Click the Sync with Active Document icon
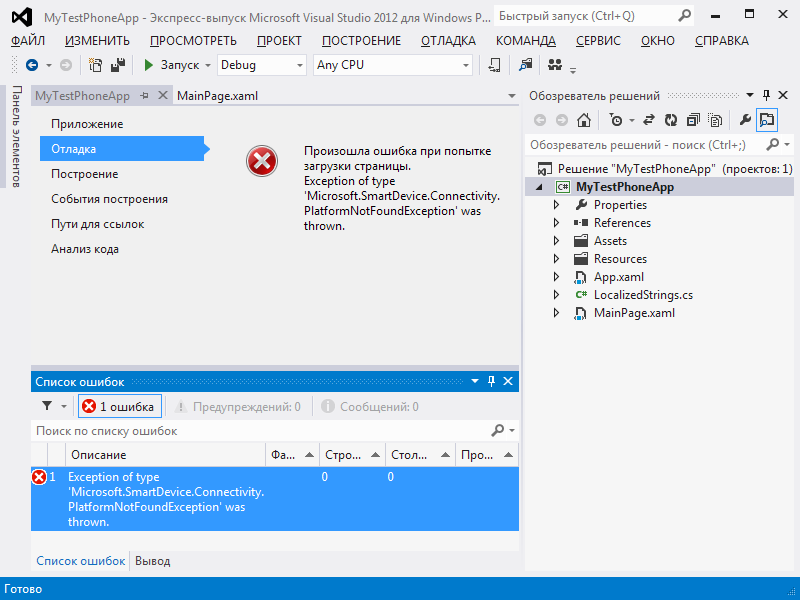 tap(648, 120)
